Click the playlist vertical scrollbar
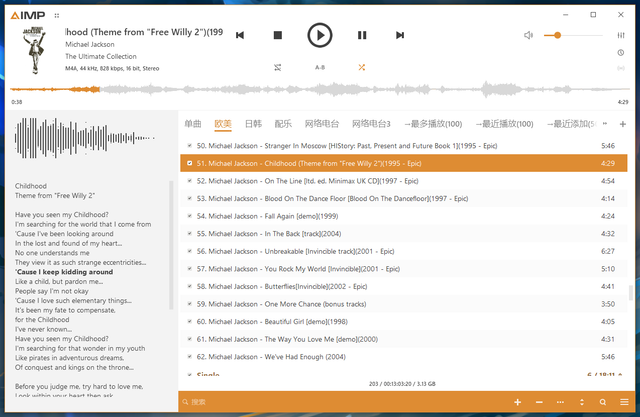640x417 pixels. click(631, 293)
